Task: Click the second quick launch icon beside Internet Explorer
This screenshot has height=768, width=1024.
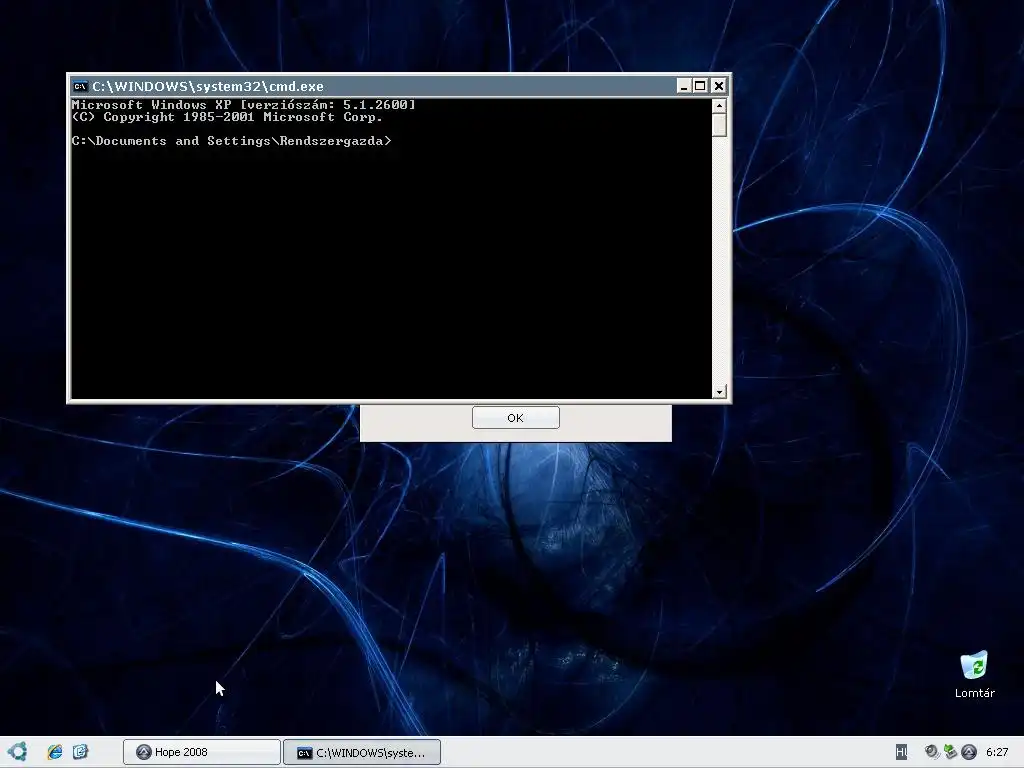Action: (x=80, y=752)
